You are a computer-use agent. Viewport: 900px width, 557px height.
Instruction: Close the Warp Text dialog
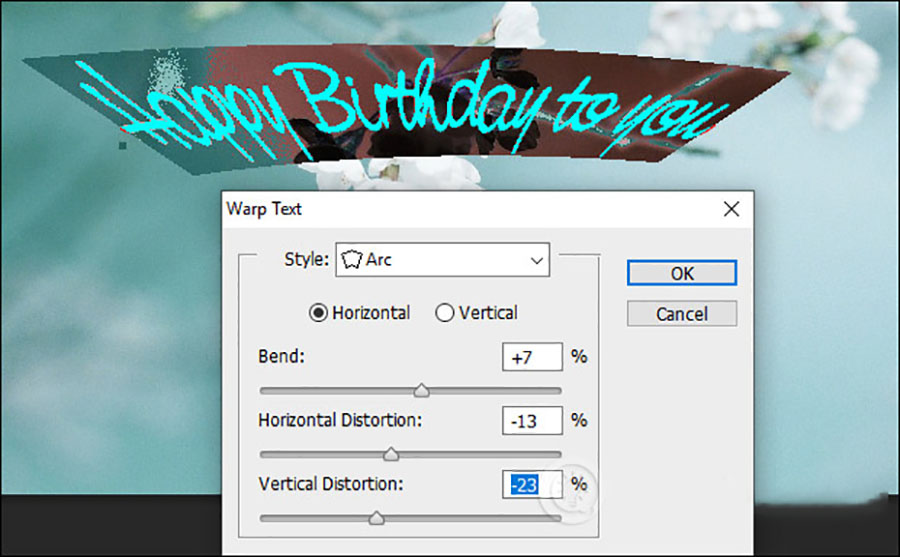coord(731,209)
